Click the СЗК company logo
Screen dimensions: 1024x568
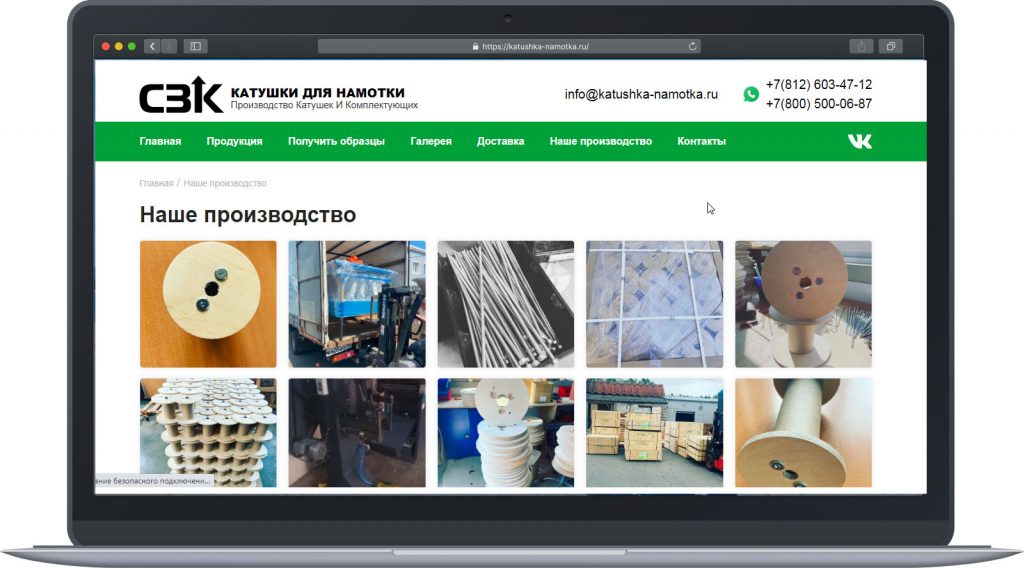click(x=181, y=95)
